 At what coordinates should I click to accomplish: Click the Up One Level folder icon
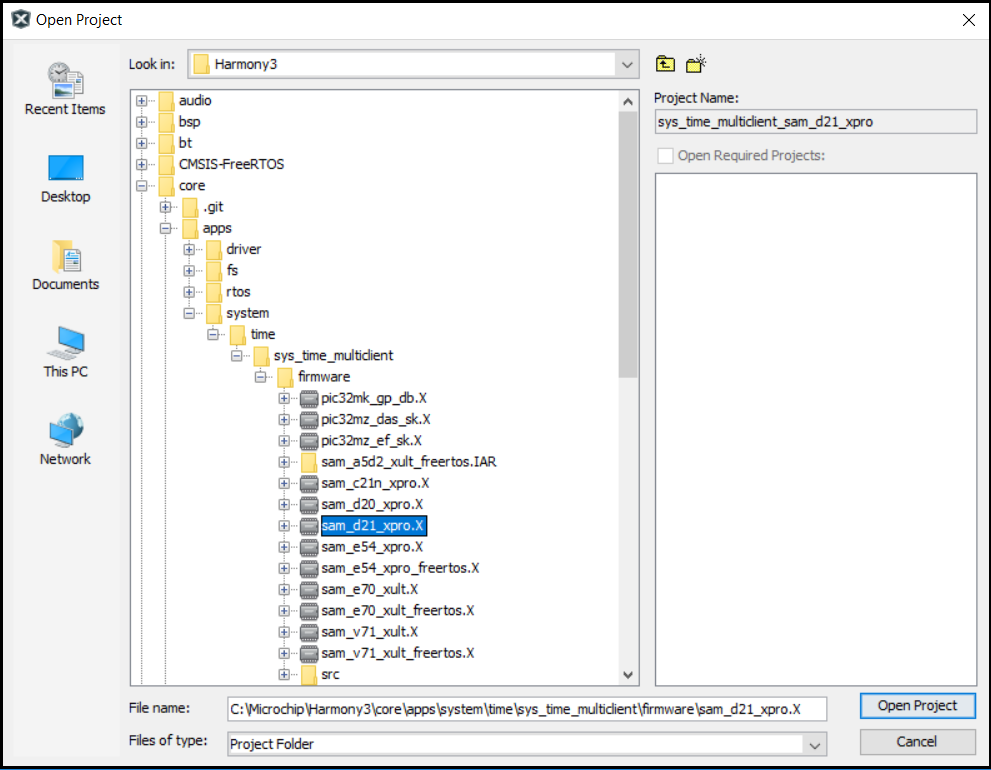(665, 64)
